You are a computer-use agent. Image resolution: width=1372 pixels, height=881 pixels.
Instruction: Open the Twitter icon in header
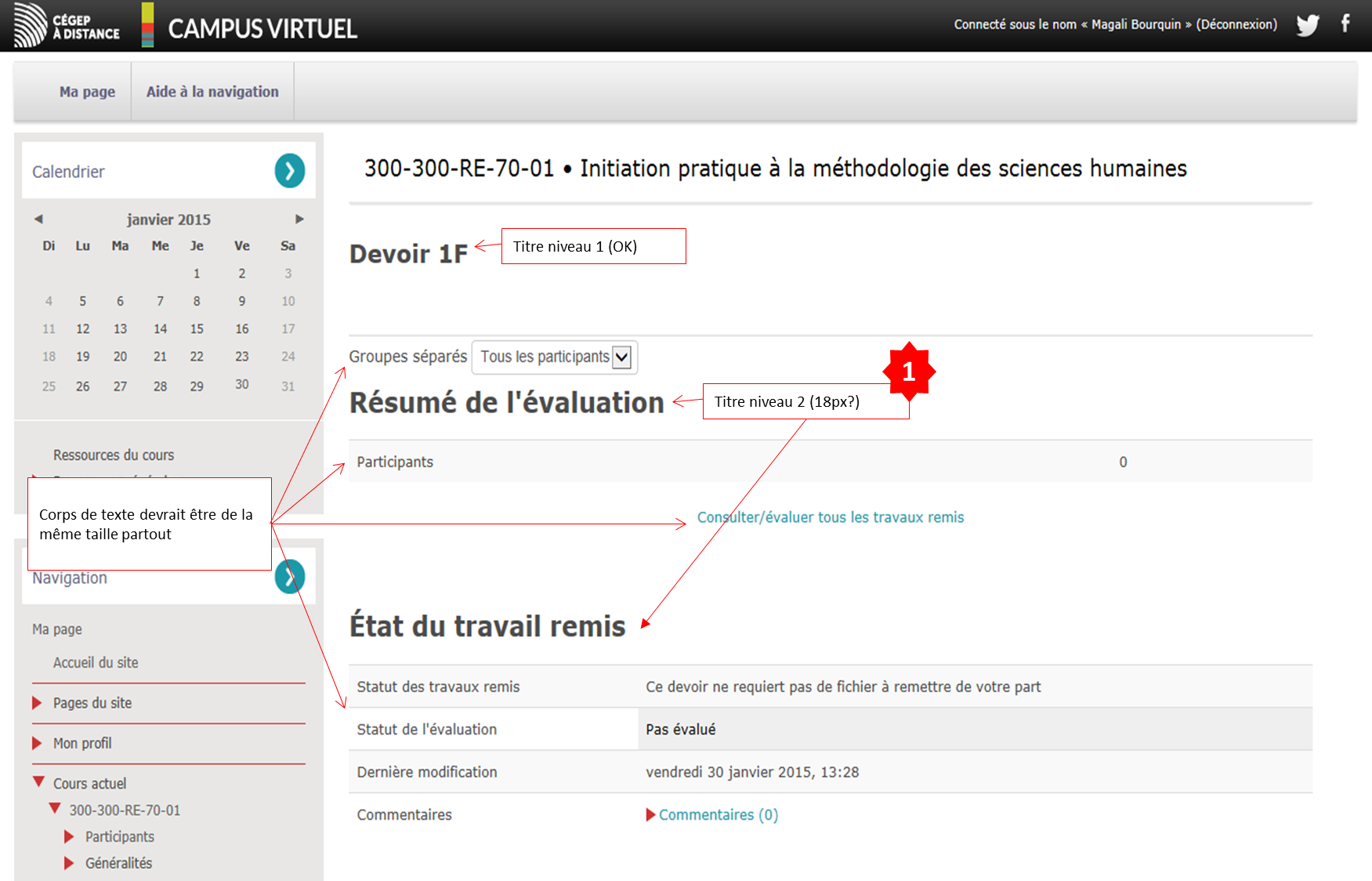tap(1307, 25)
